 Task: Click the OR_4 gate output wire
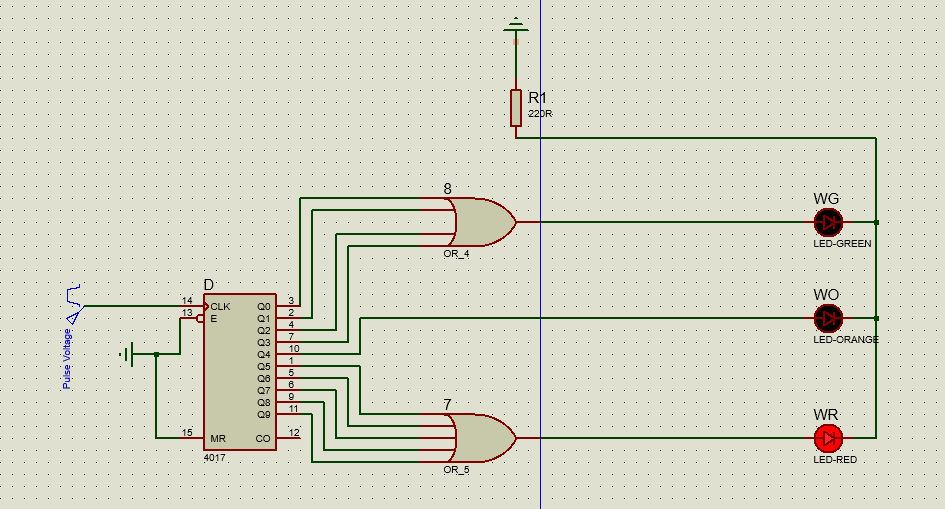[665, 222]
